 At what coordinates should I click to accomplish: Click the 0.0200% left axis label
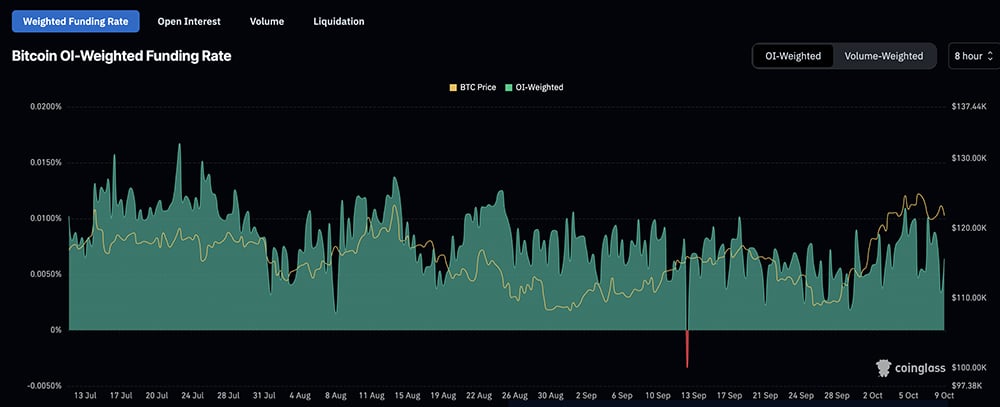click(46, 106)
